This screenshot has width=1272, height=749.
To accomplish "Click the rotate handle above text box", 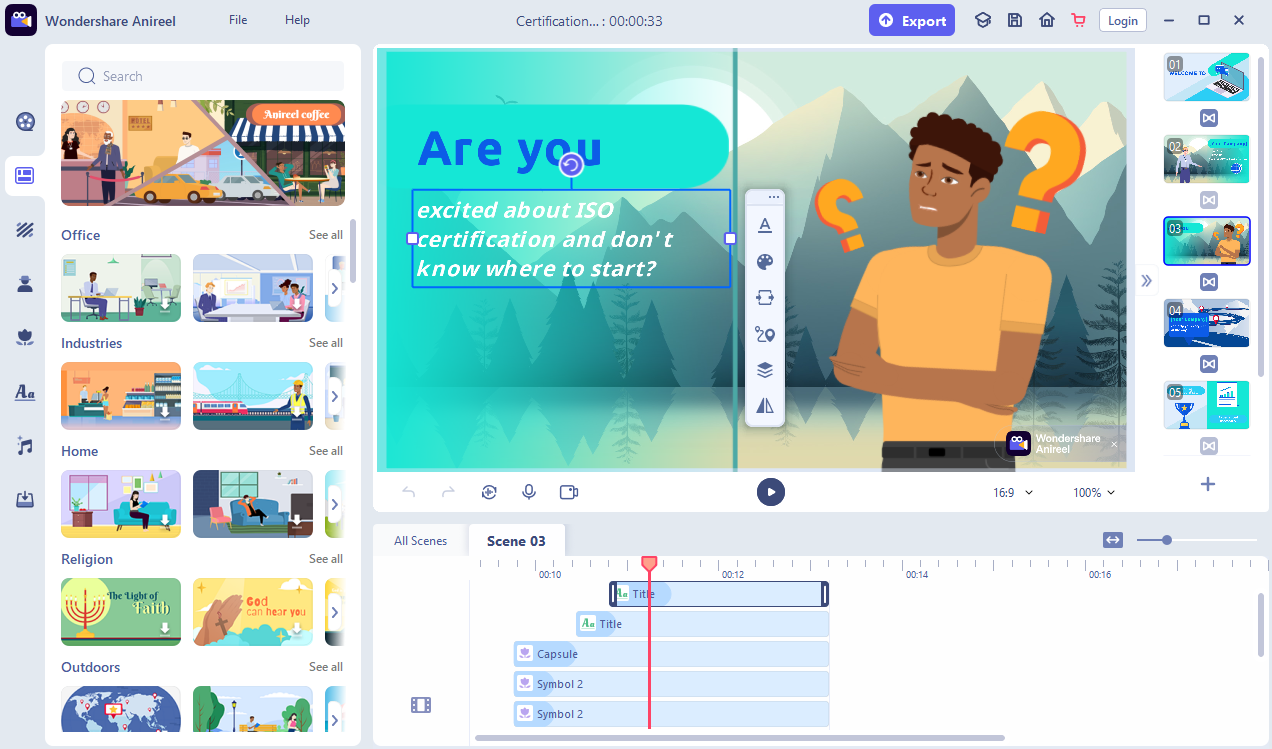I will 571,165.
